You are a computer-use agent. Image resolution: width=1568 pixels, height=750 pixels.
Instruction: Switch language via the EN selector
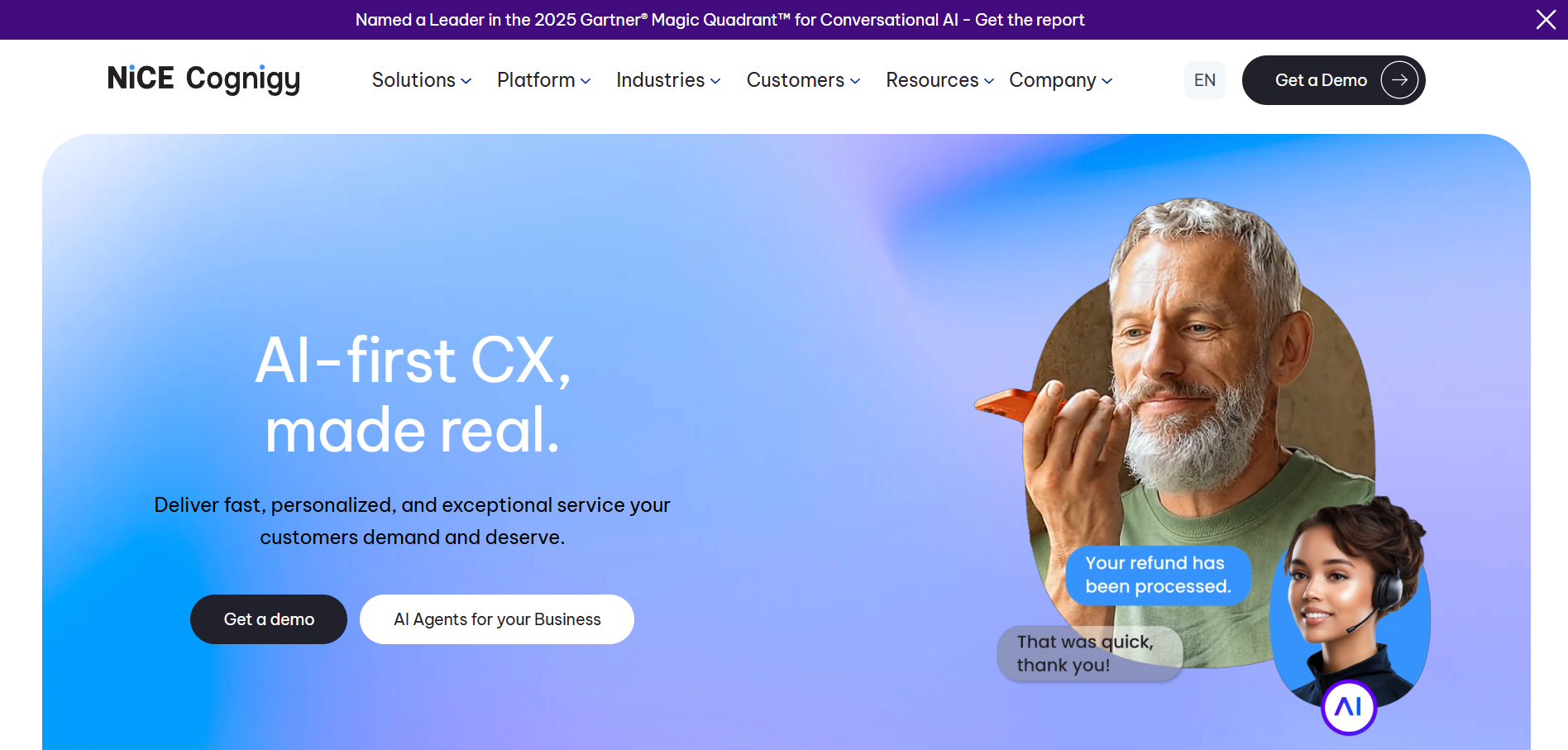click(1205, 80)
